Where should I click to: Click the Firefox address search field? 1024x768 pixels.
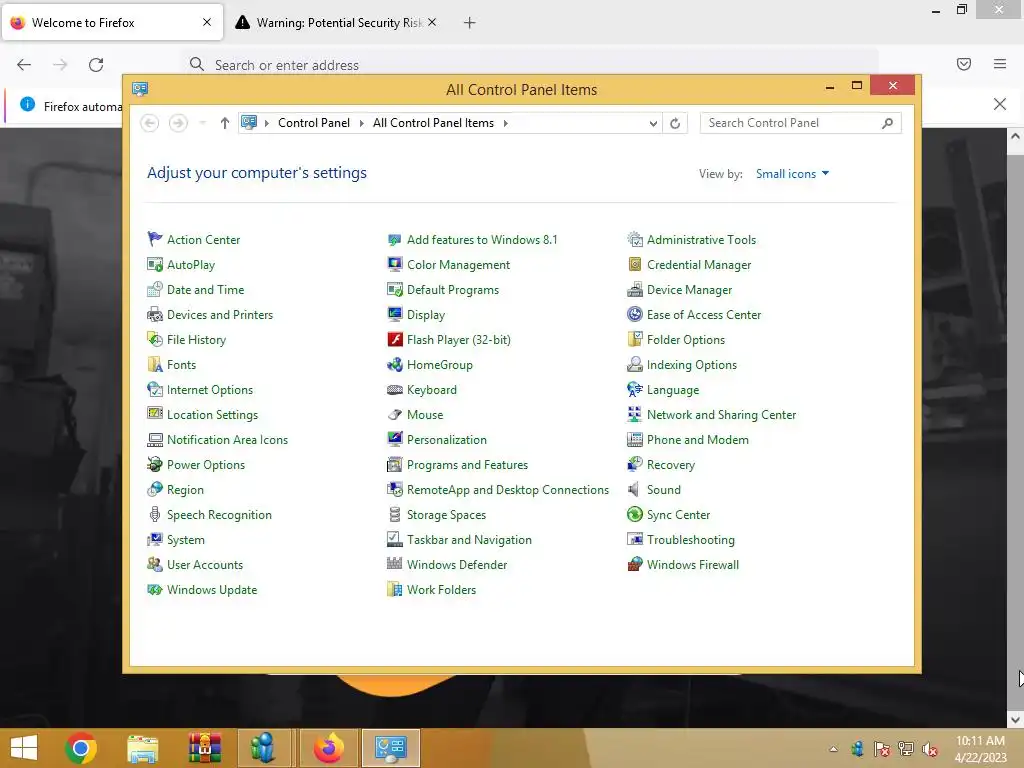point(530,65)
